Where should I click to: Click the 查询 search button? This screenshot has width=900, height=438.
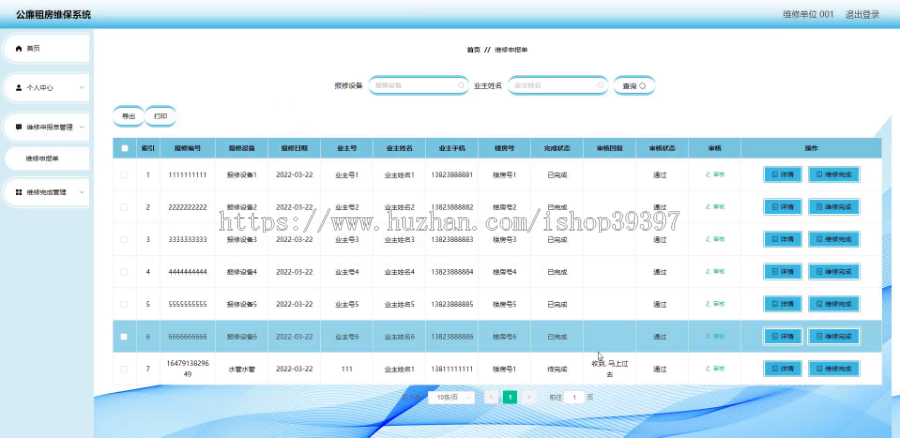(x=634, y=86)
